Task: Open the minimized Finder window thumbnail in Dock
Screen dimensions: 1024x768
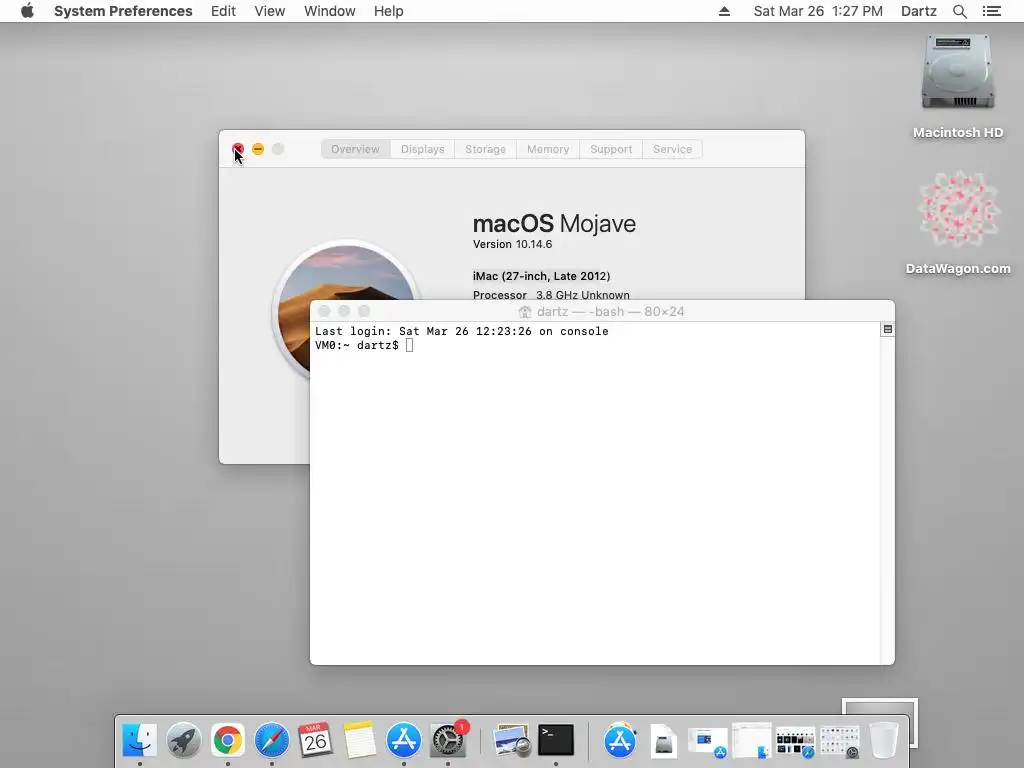Action: click(752, 741)
